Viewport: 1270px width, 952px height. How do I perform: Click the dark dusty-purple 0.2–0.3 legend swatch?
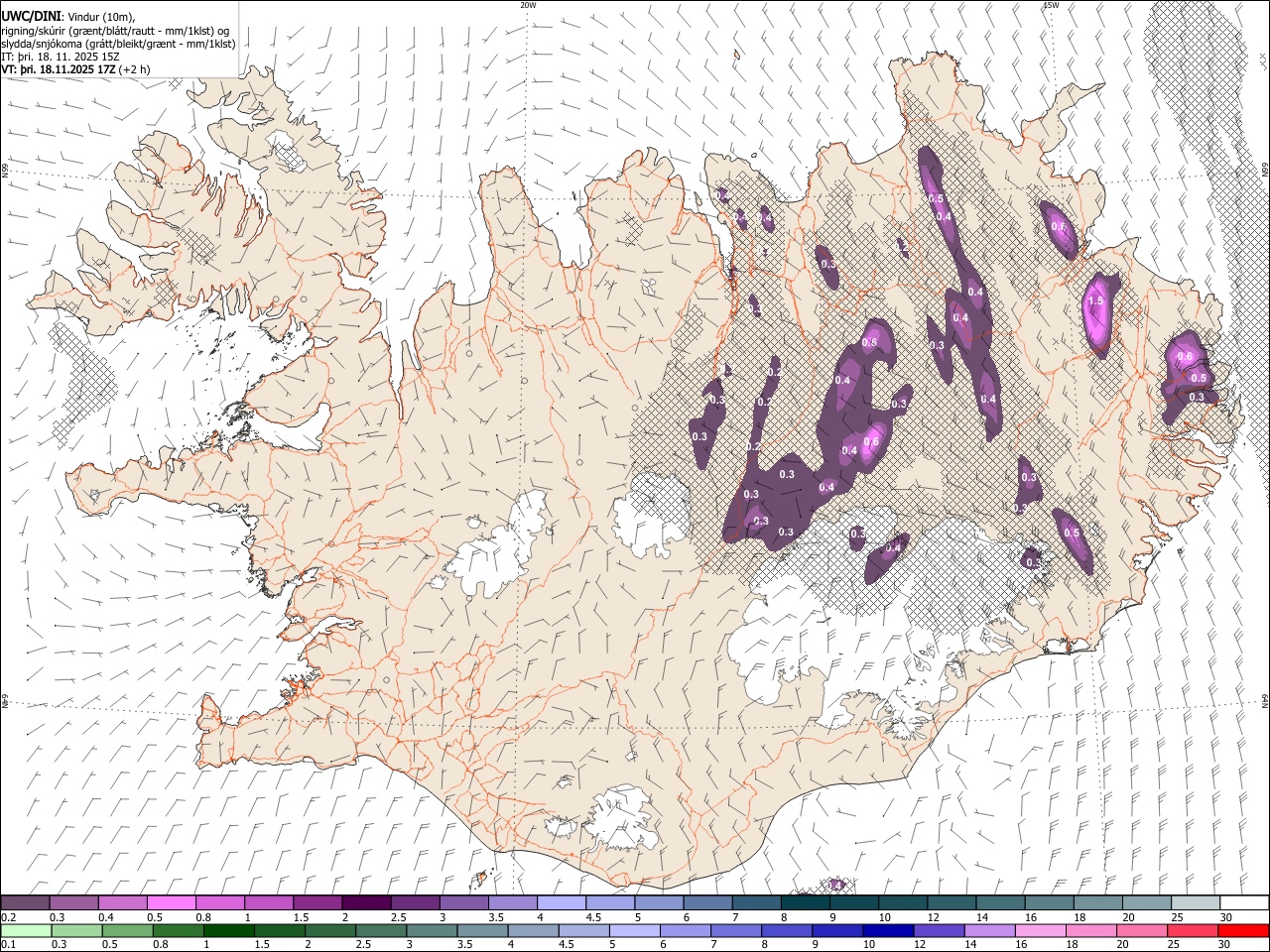[x=25, y=903]
